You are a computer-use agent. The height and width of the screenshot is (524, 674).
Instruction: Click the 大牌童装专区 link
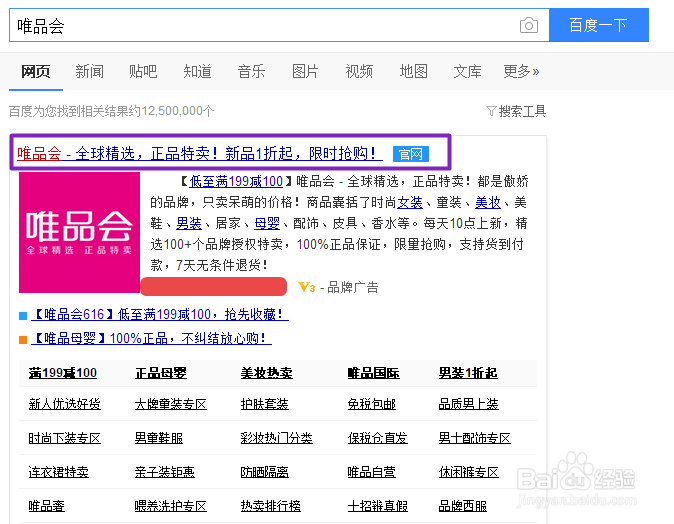[x=171, y=404]
